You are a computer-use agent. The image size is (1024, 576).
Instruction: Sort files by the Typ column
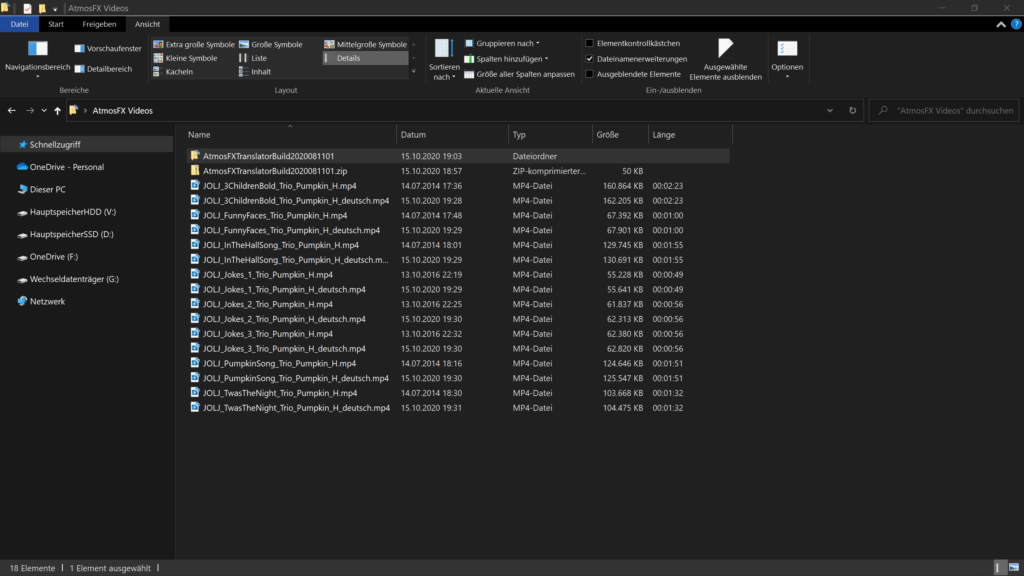click(x=550, y=135)
